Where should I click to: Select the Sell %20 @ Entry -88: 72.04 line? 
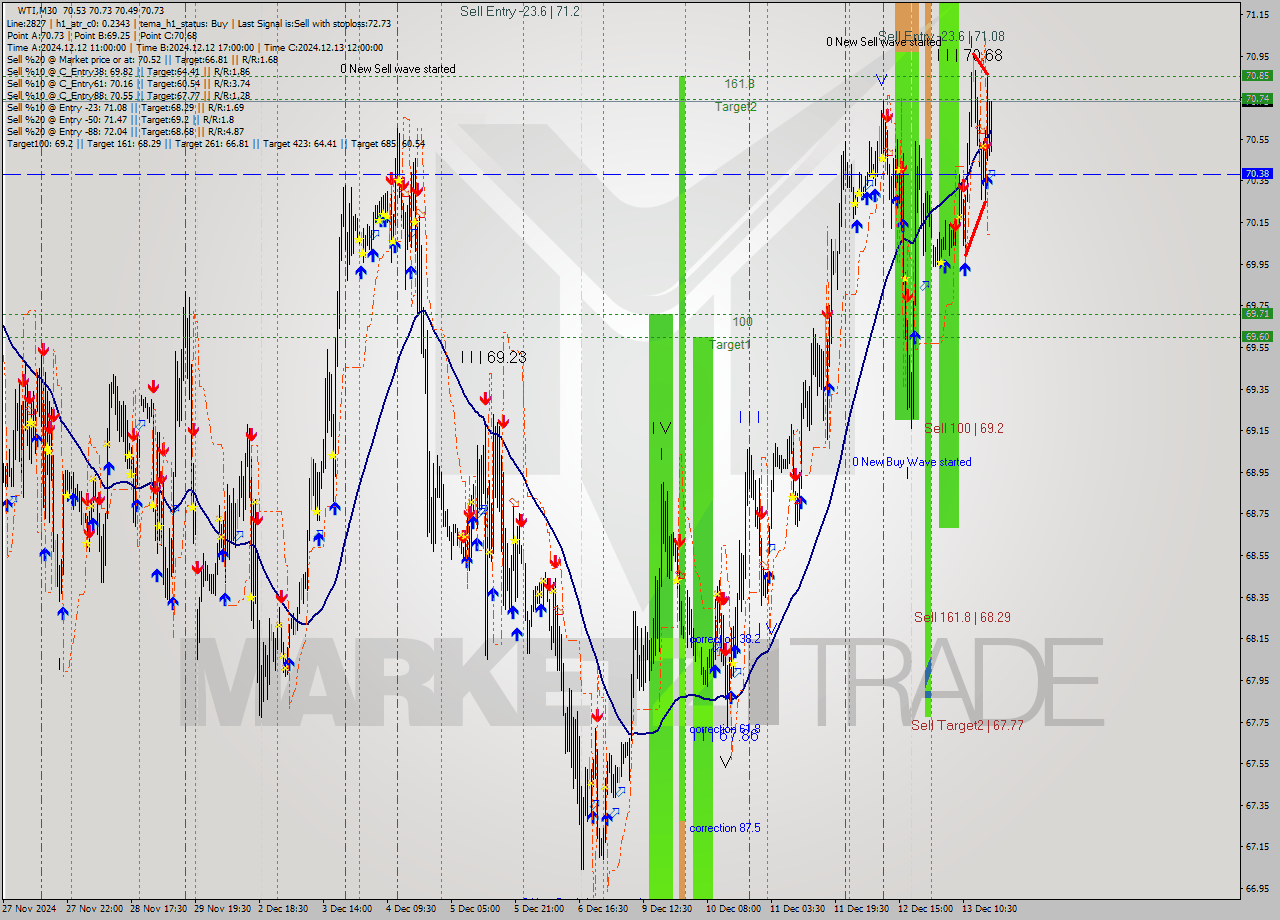126,131
